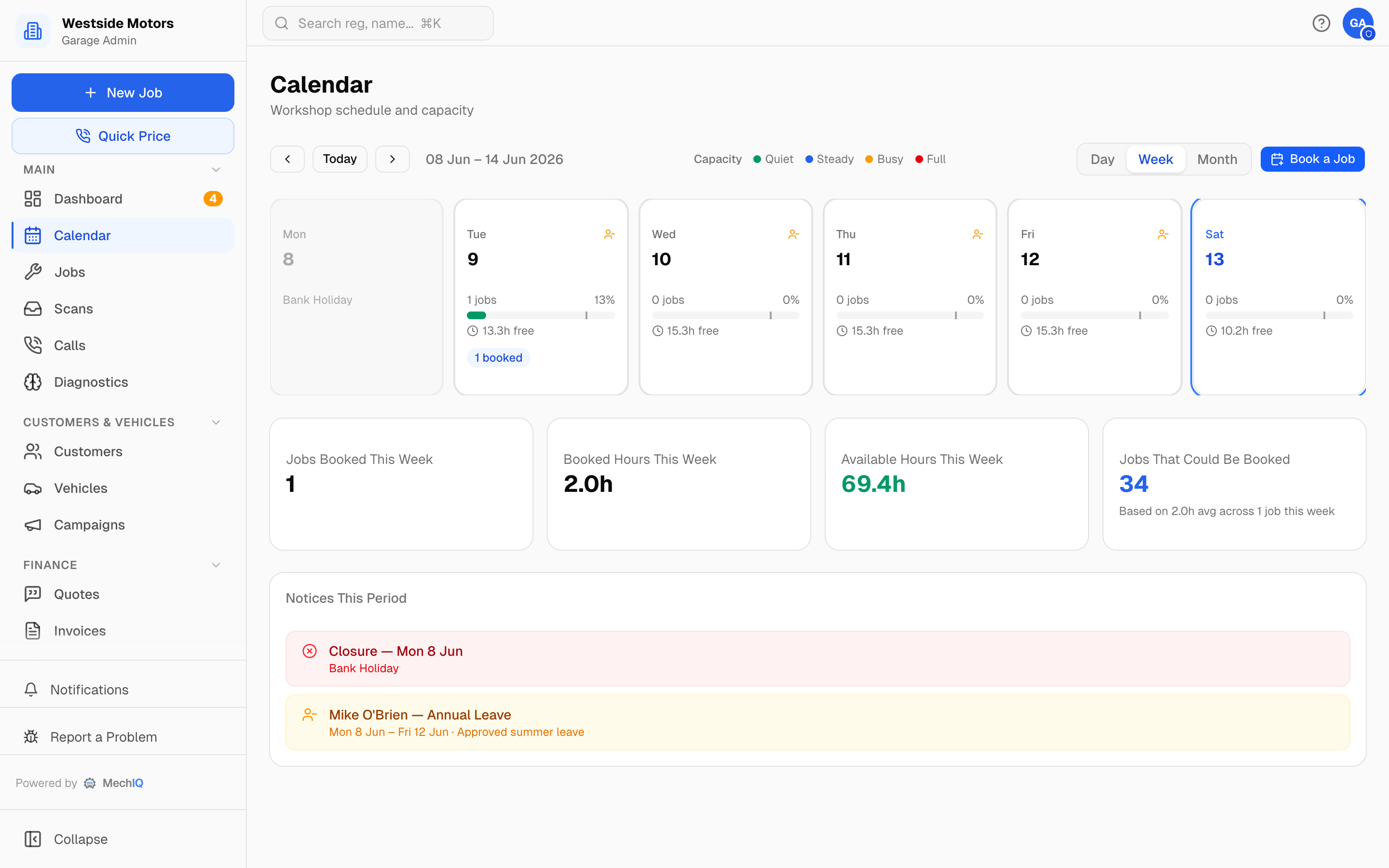The height and width of the screenshot is (868, 1389).
Task: Click the New Job button
Action: [123, 93]
